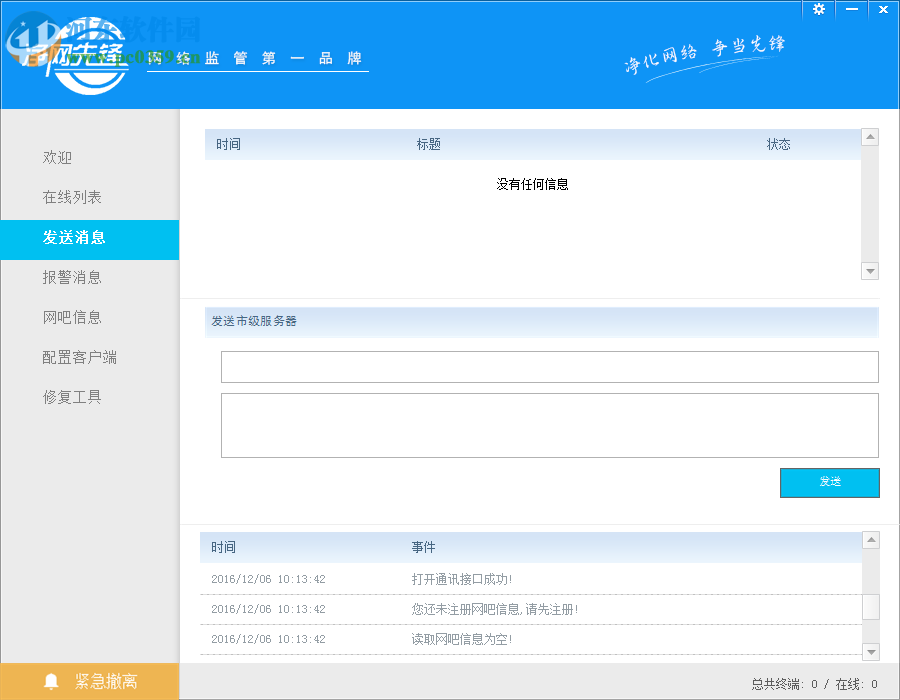Switch to the 欢迎 section
The image size is (900, 700).
pos(58,157)
